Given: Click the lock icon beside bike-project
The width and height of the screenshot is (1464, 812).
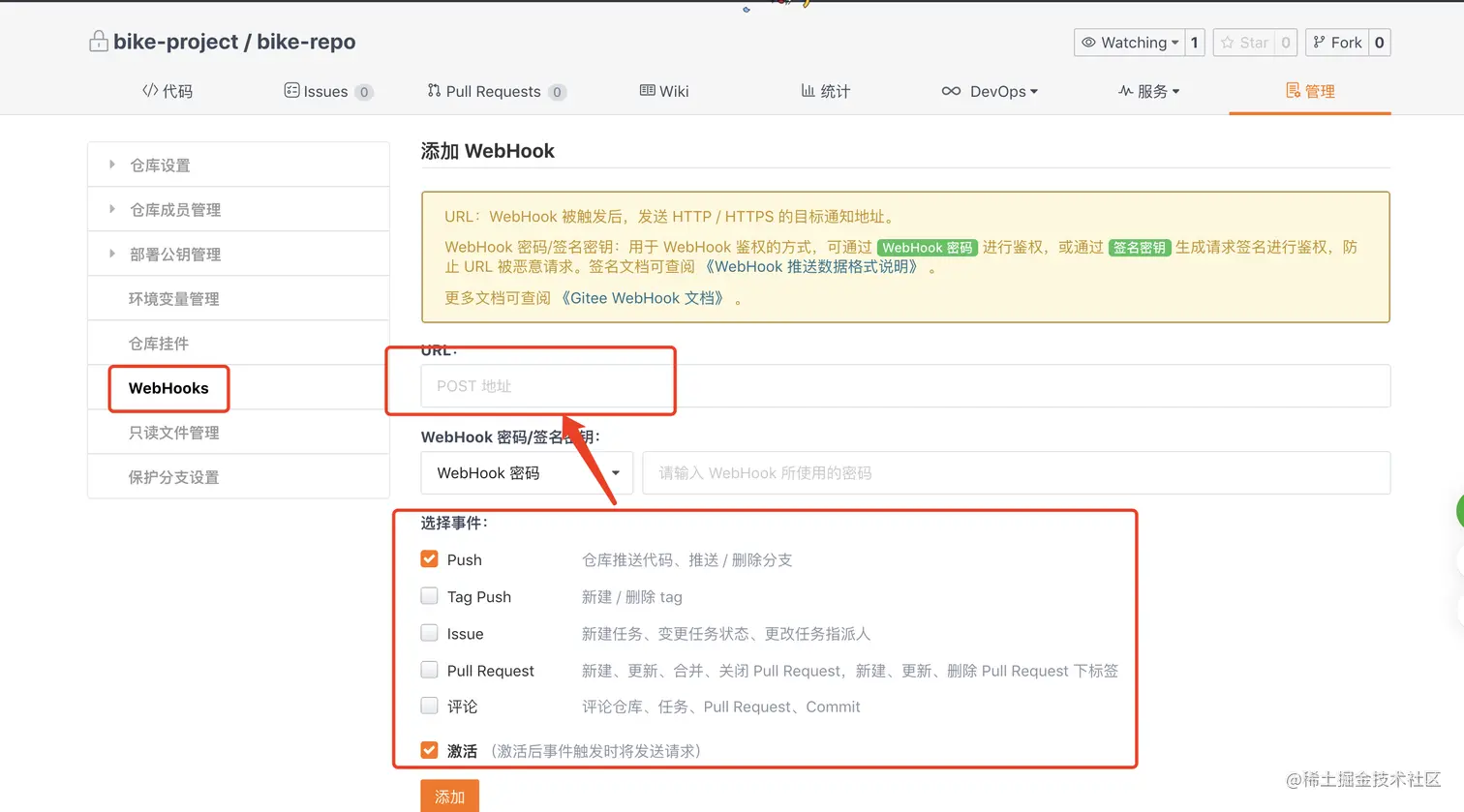Looking at the screenshot, I should pyautogui.click(x=98, y=42).
